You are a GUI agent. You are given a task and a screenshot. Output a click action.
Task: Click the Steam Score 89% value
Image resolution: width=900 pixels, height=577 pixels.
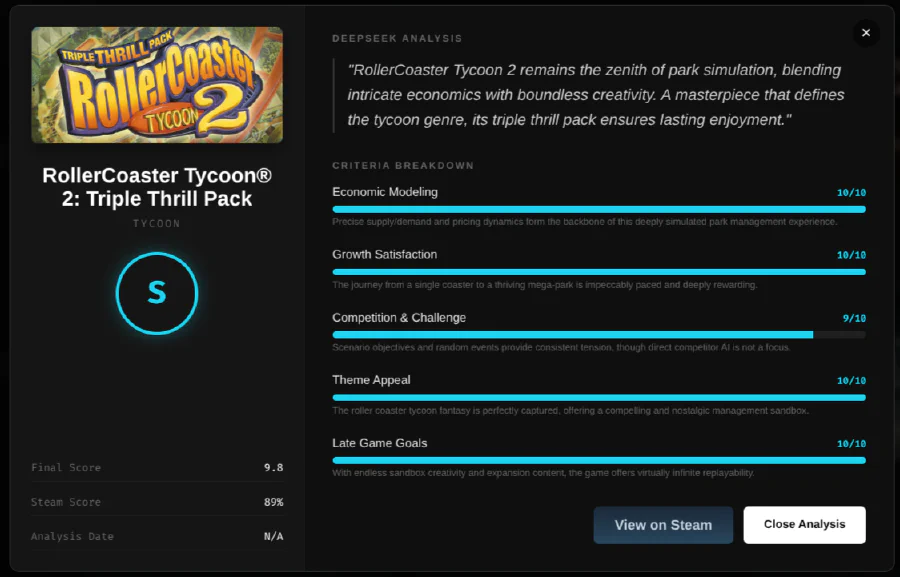click(x=273, y=502)
